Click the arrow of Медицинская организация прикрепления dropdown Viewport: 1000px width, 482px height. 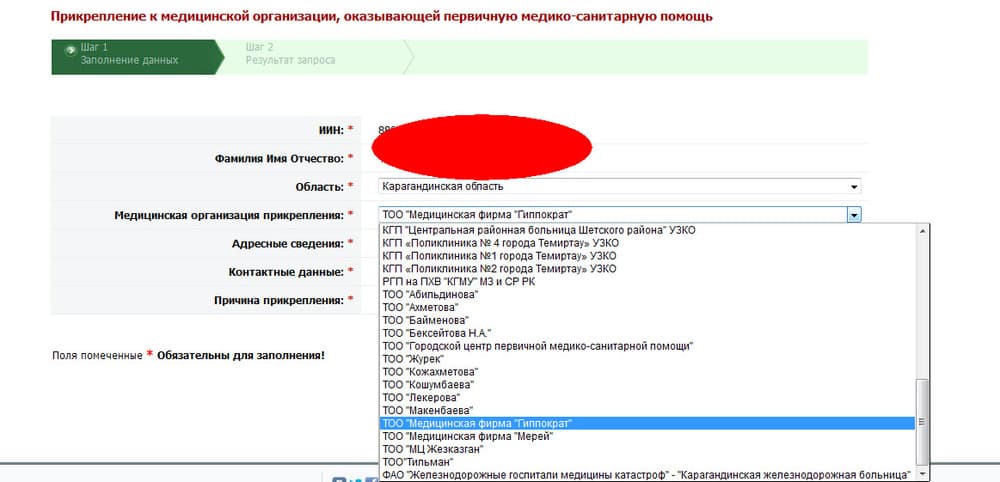854,215
